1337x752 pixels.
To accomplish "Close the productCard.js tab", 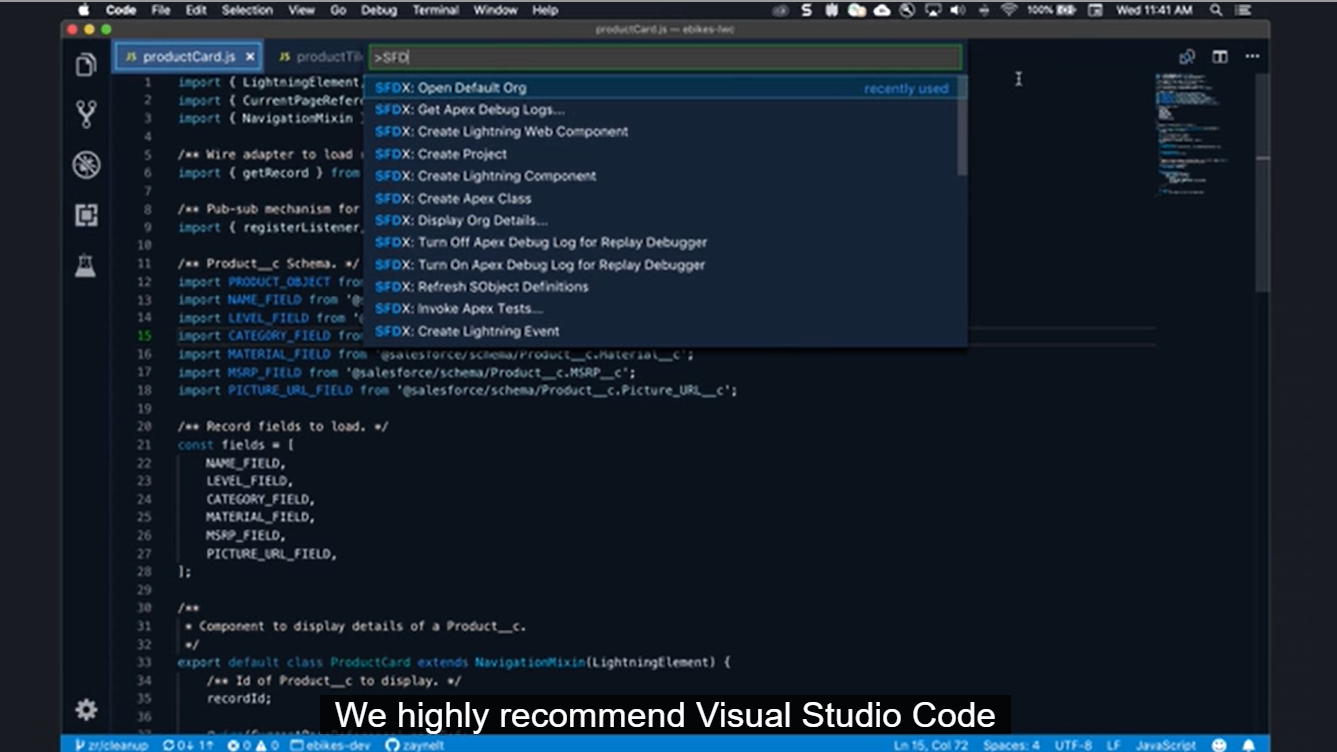I will pyautogui.click(x=250, y=57).
